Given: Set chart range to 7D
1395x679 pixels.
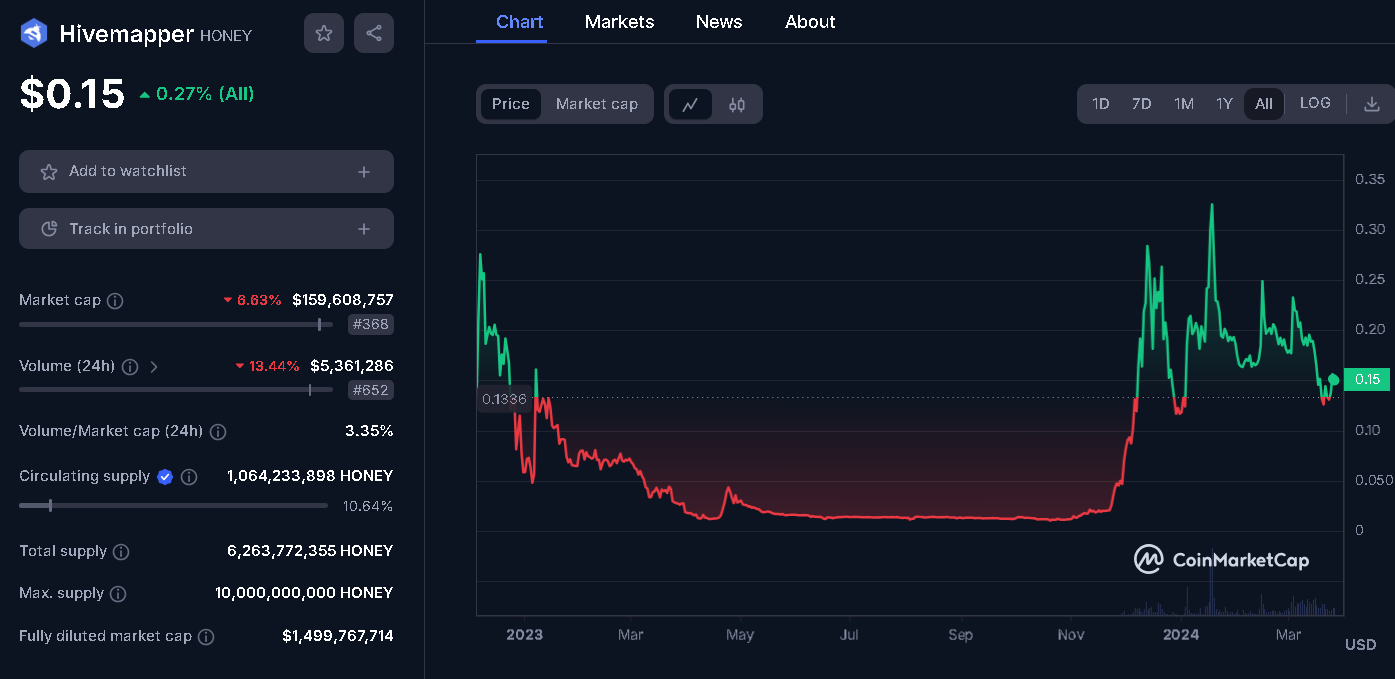Looking at the screenshot, I should [x=1142, y=104].
